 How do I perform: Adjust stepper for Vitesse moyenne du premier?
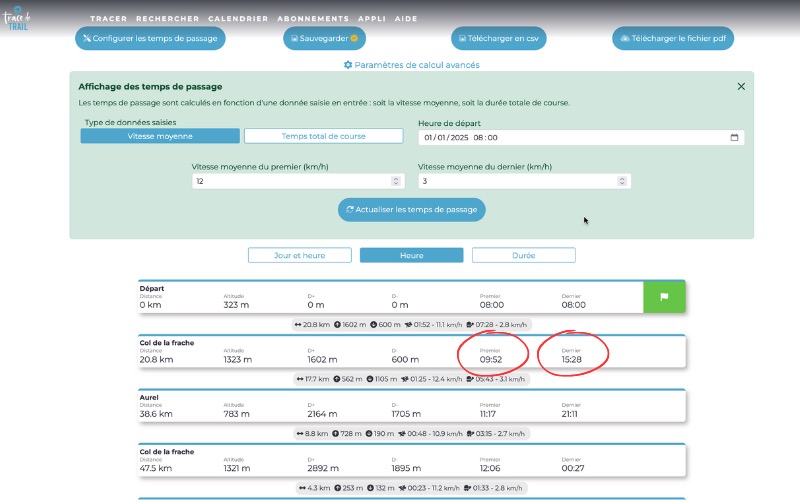coord(397,181)
